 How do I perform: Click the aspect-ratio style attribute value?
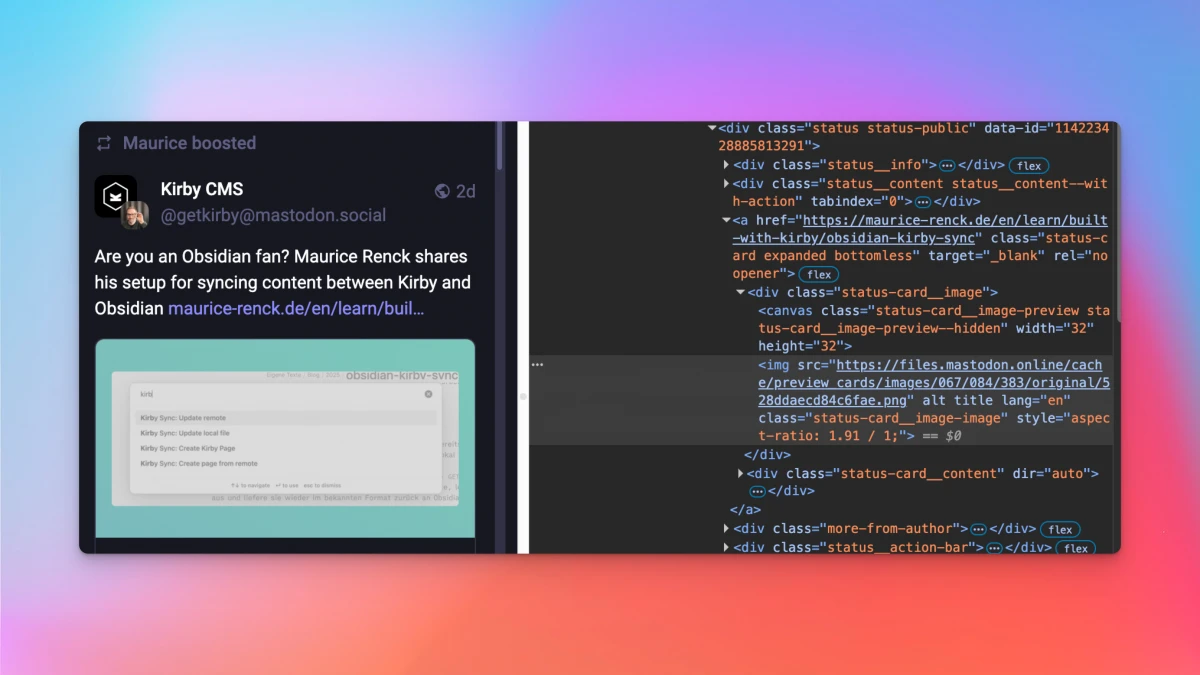[x=935, y=427]
